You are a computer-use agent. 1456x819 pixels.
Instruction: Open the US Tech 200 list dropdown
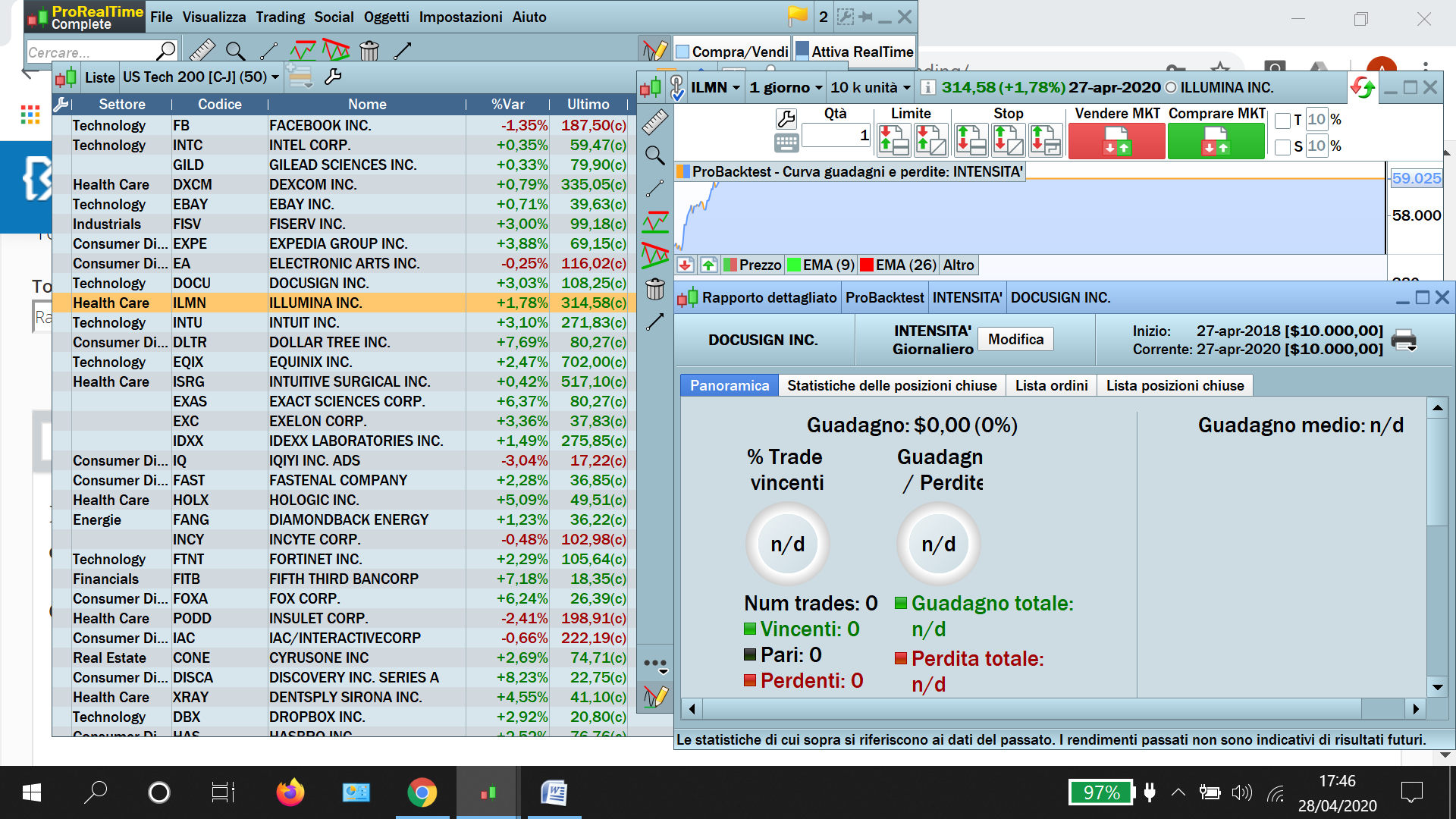click(x=200, y=77)
